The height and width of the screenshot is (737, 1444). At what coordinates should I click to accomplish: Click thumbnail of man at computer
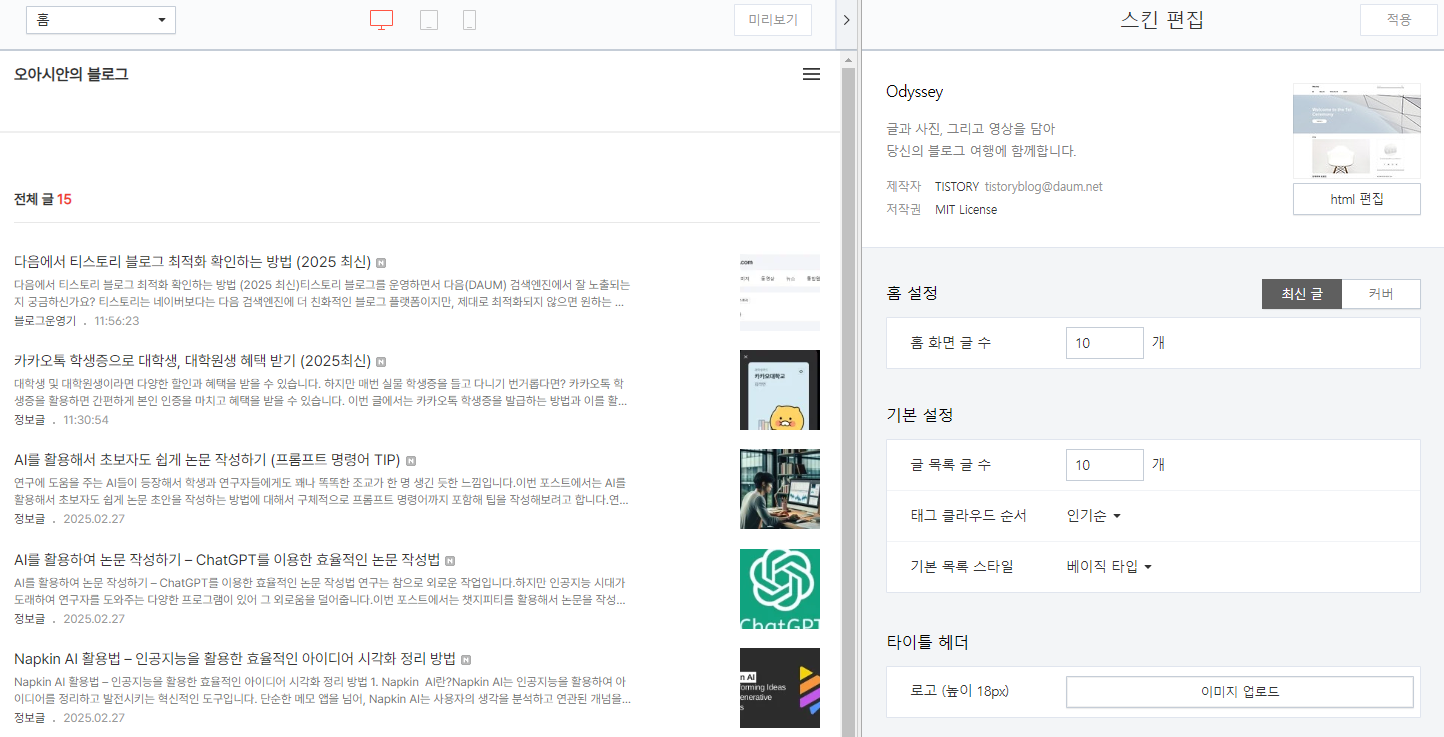pos(780,489)
